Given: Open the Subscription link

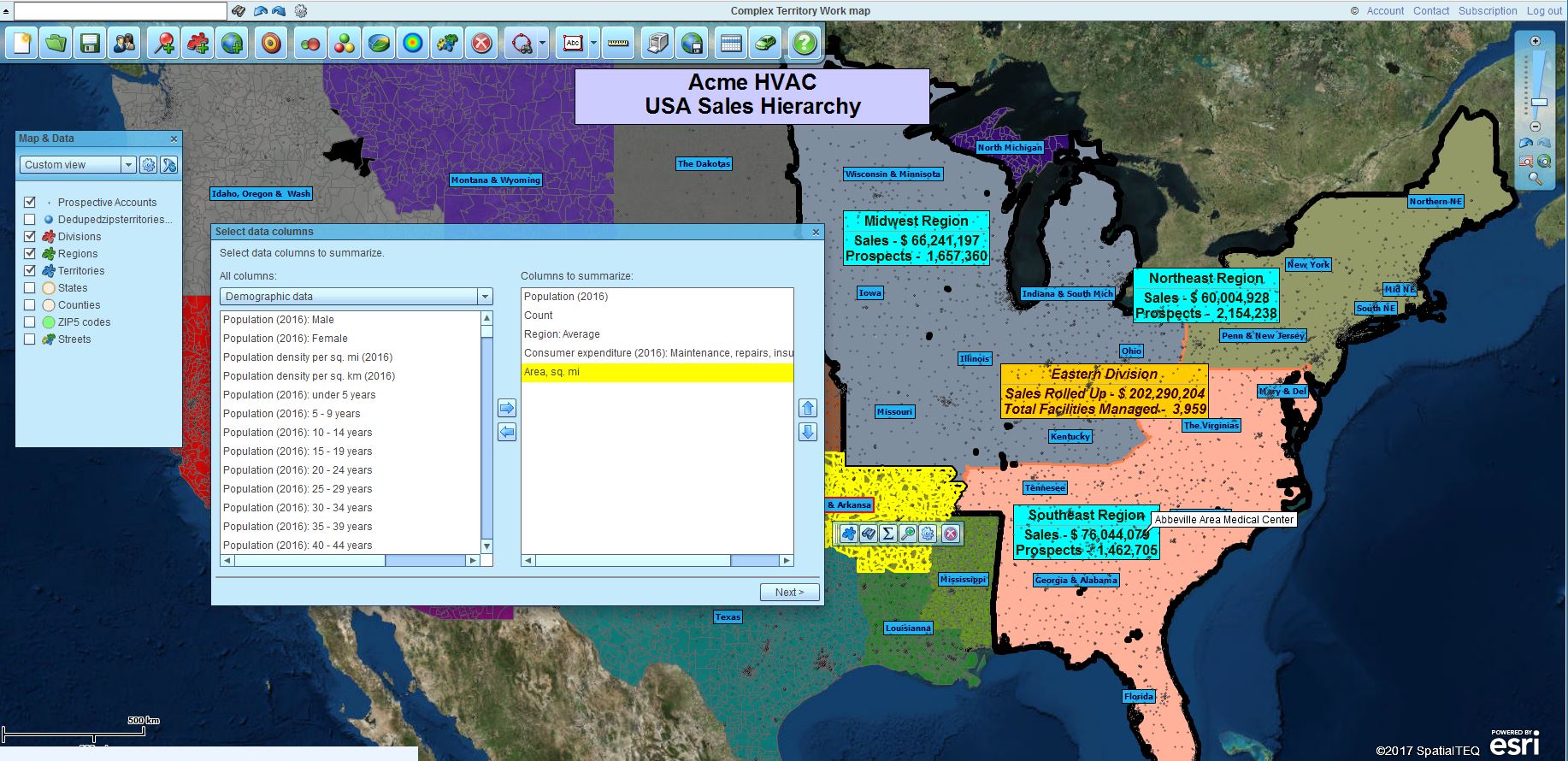Looking at the screenshot, I should (1488, 11).
